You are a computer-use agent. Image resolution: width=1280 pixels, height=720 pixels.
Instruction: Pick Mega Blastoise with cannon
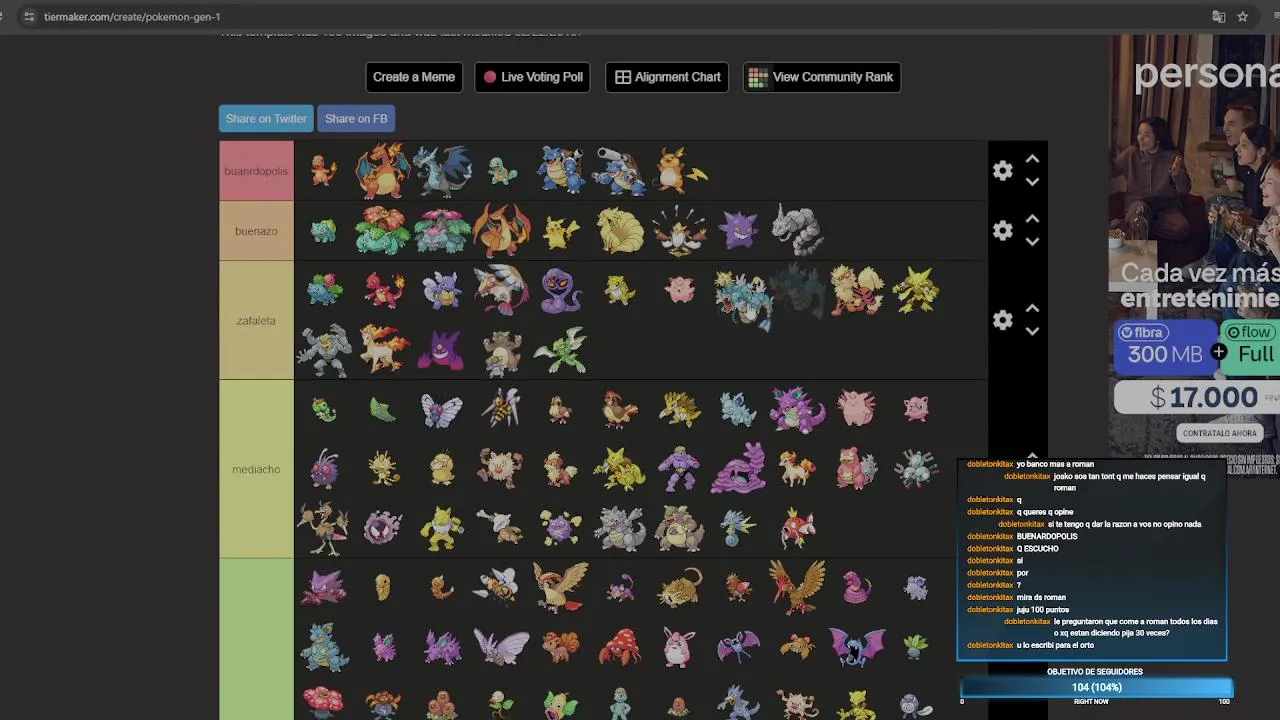[620, 170]
